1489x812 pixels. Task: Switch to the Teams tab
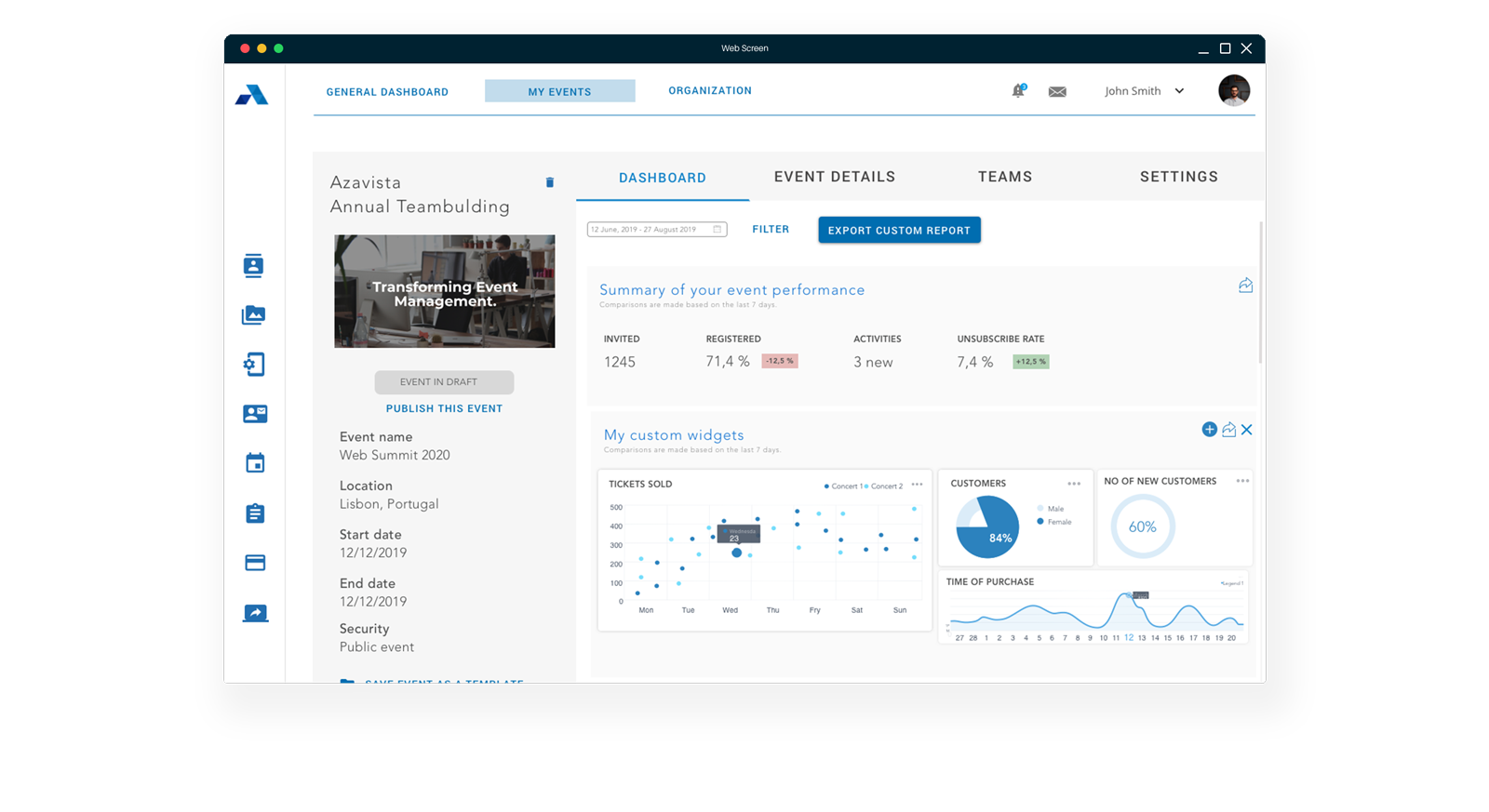click(1005, 177)
